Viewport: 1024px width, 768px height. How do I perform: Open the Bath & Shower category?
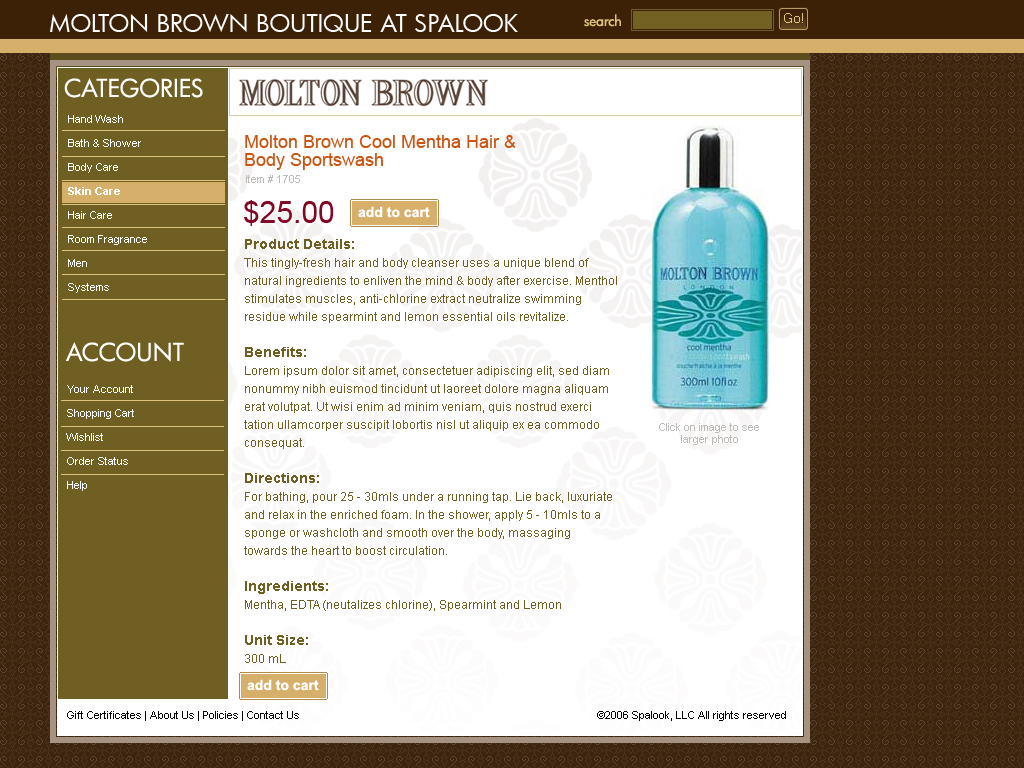click(104, 143)
